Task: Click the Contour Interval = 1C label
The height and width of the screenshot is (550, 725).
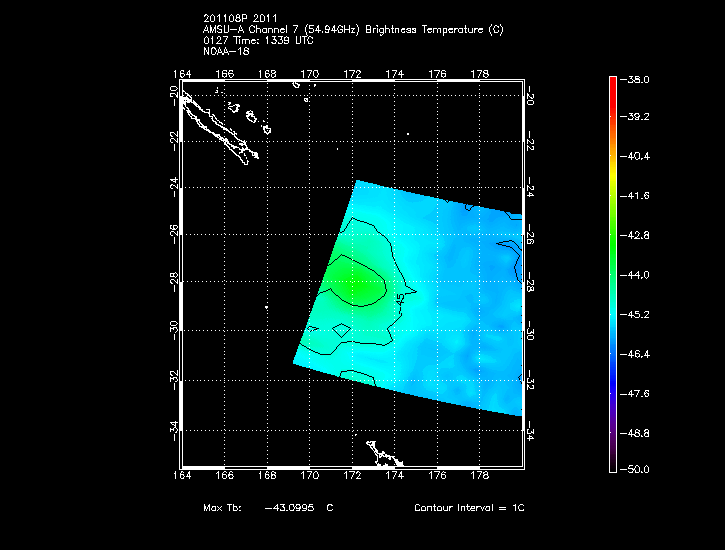Action: click(469, 508)
